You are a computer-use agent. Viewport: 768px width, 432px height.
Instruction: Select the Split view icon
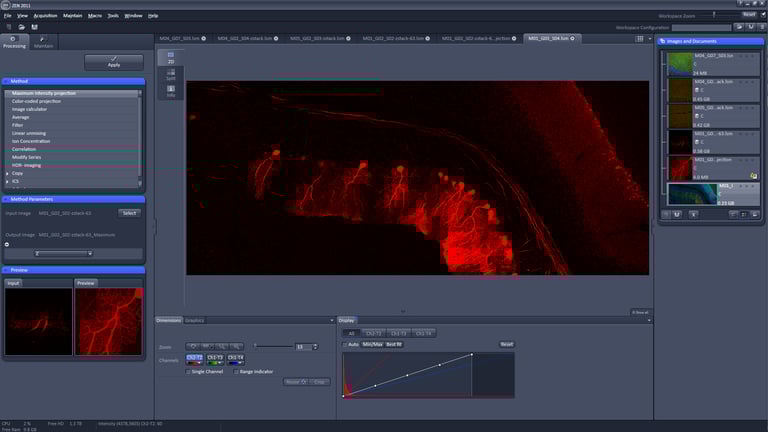click(170, 74)
